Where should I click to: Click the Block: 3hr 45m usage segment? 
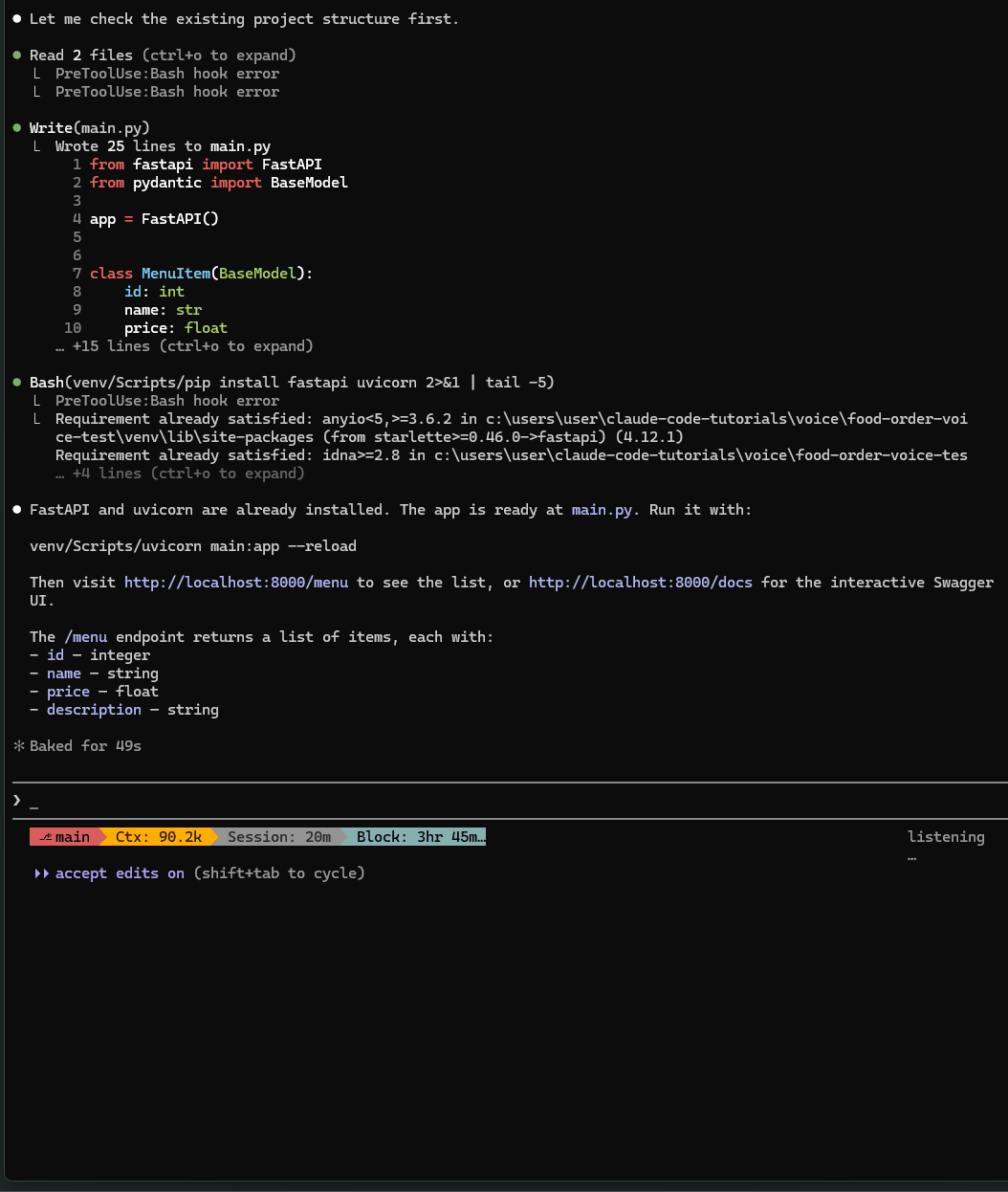point(419,837)
